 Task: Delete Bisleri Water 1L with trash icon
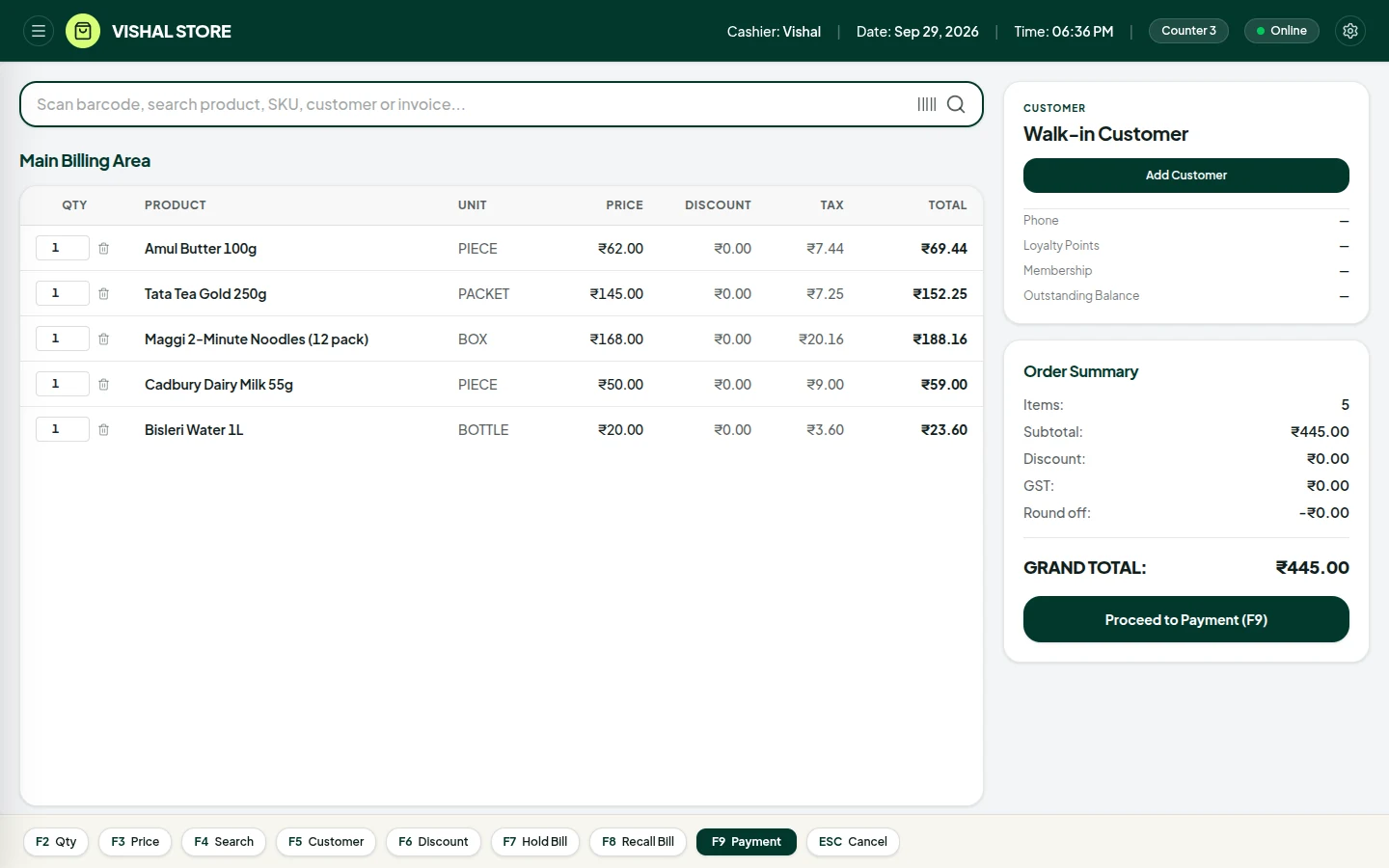(103, 429)
